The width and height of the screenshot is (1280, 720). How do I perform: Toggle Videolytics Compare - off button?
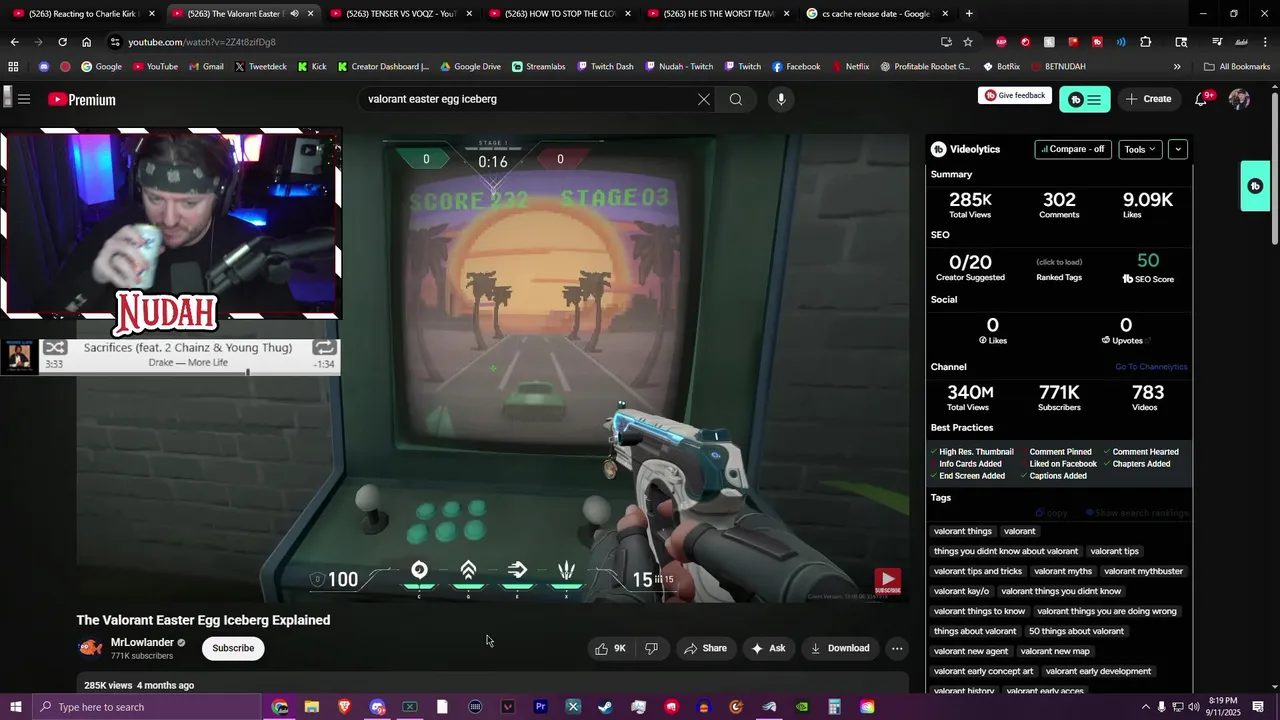(x=1073, y=149)
